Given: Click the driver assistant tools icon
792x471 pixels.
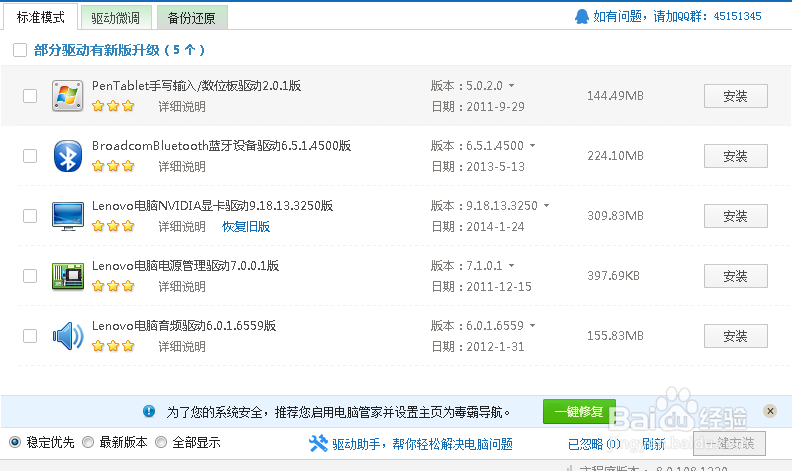Looking at the screenshot, I should pyautogui.click(x=318, y=444).
